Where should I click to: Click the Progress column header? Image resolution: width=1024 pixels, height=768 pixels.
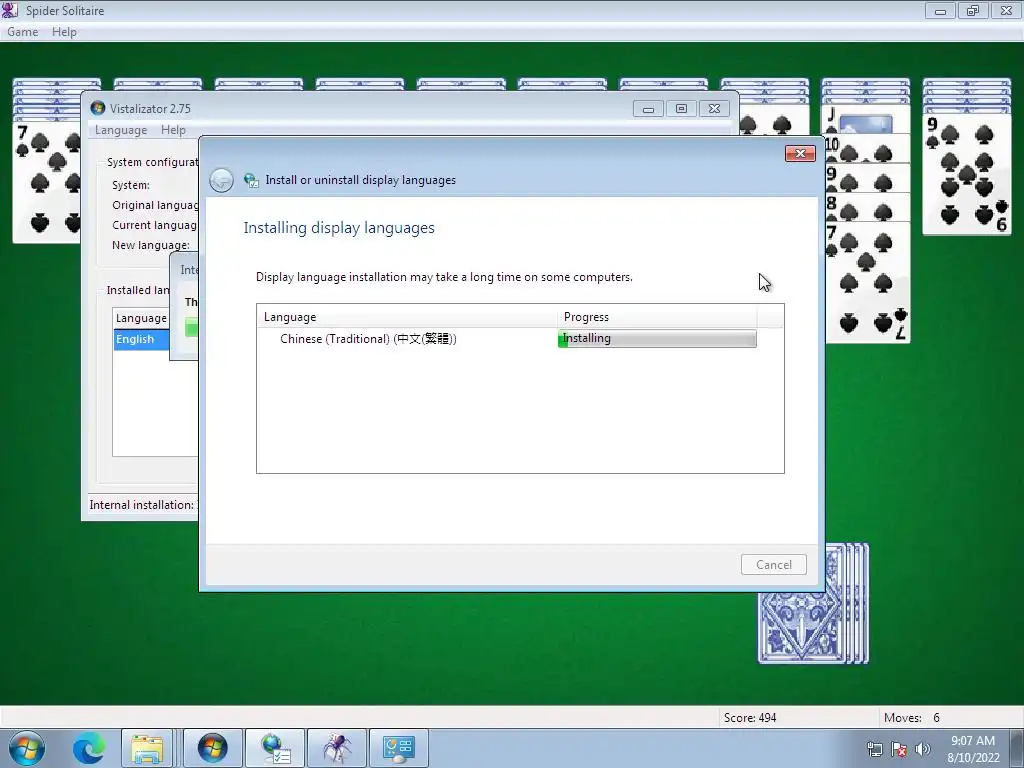coord(657,317)
